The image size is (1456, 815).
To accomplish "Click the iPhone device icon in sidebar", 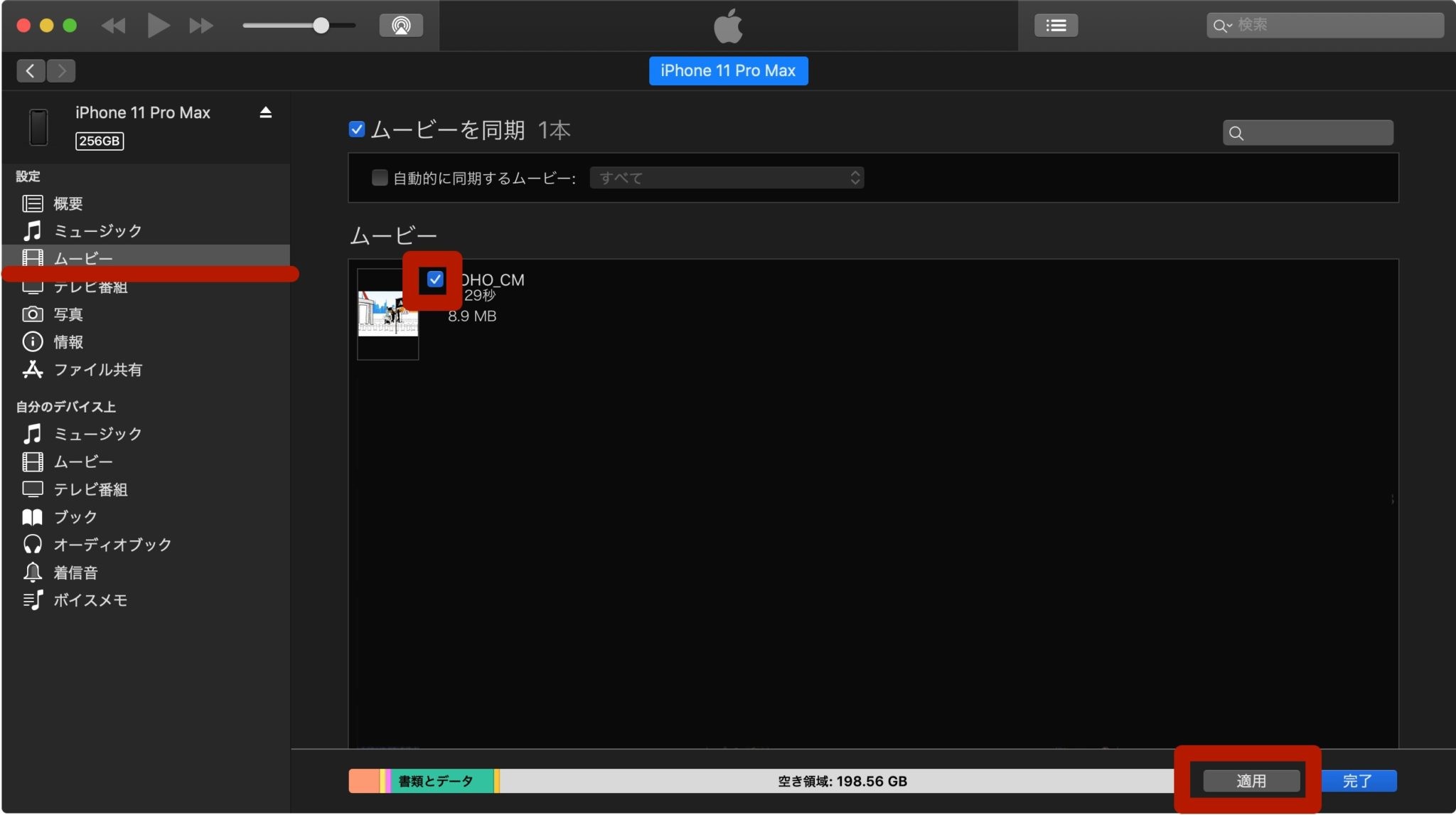I will pyautogui.click(x=39, y=127).
